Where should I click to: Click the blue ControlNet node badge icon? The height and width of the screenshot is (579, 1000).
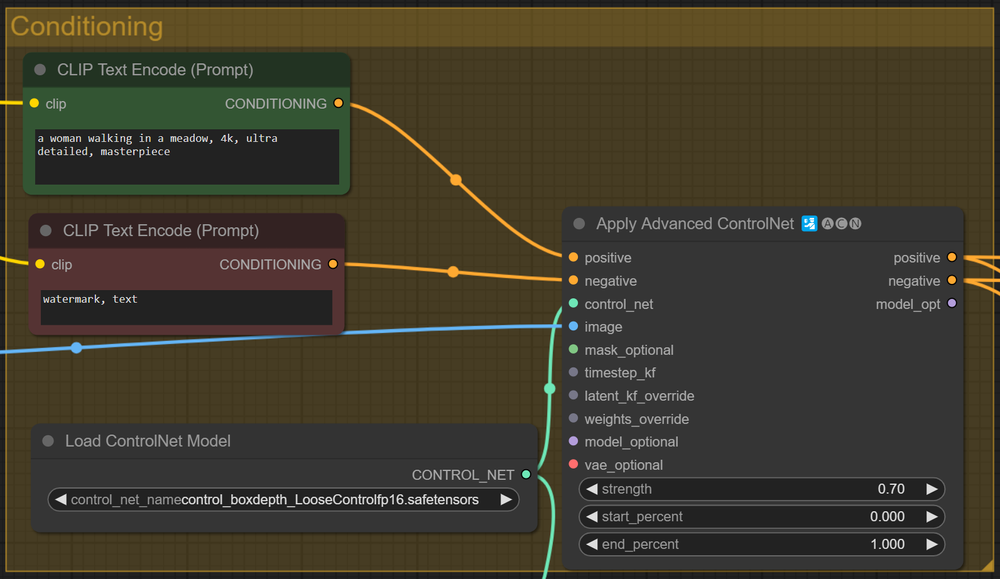(x=810, y=223)
